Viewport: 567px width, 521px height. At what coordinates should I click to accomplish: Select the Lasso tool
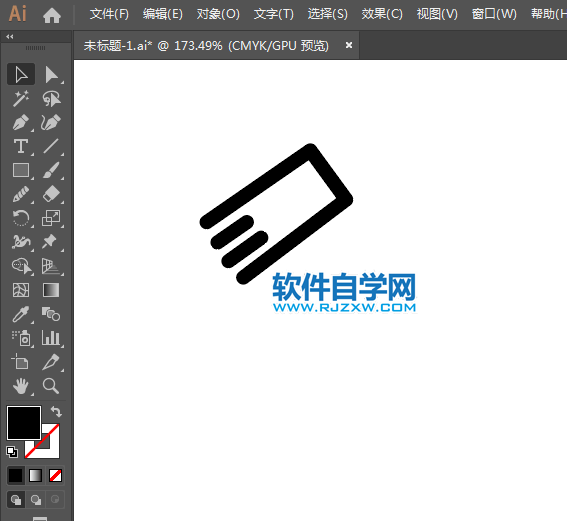pyautogui.click(x=51, y=99)
